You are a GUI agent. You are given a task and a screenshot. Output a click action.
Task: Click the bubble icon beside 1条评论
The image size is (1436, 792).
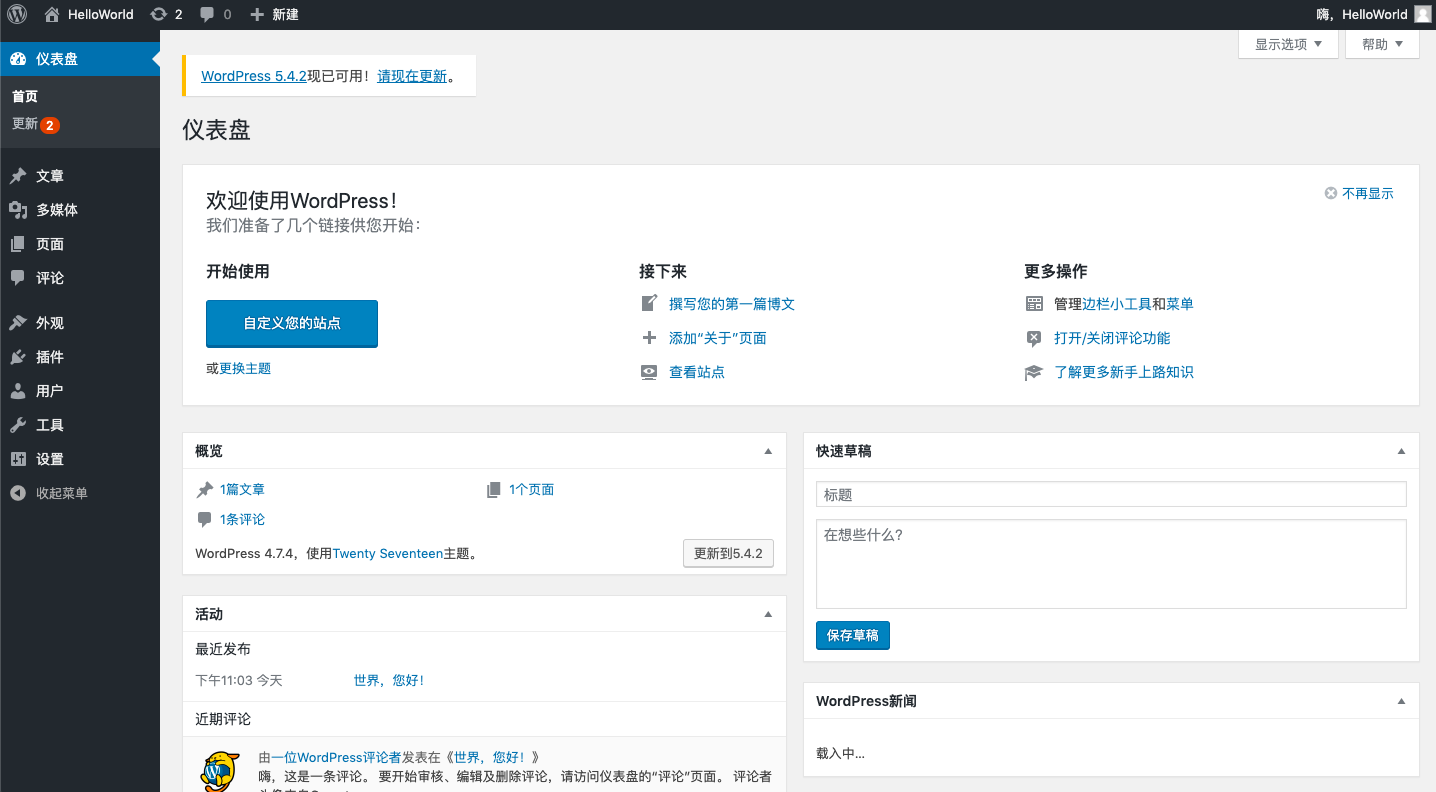205,520
